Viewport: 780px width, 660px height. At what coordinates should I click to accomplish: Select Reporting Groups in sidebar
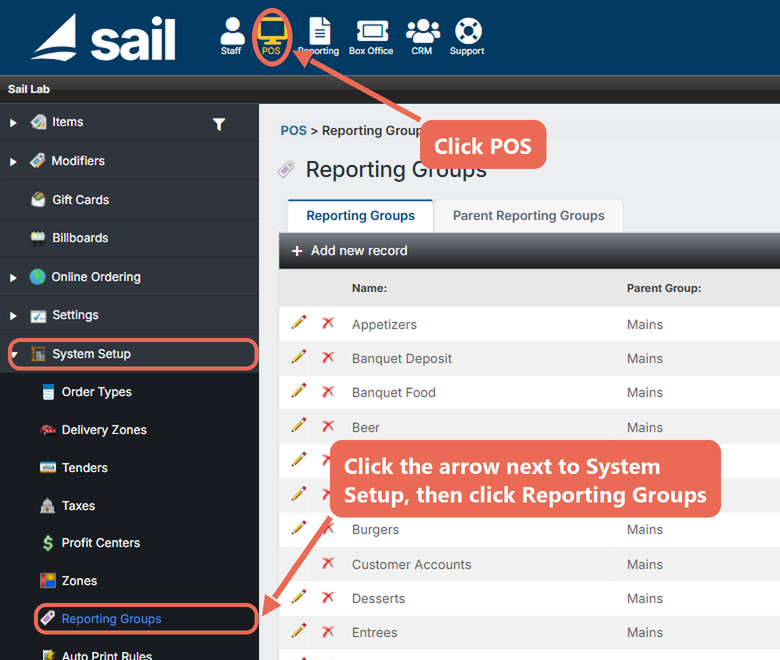point(111,619)
